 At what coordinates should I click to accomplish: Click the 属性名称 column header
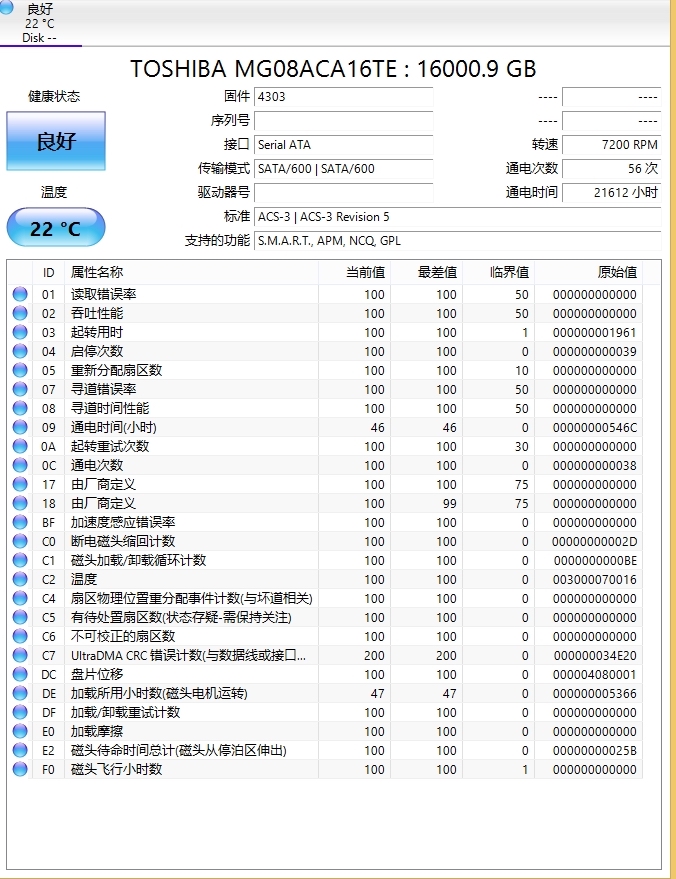point(191,272)
